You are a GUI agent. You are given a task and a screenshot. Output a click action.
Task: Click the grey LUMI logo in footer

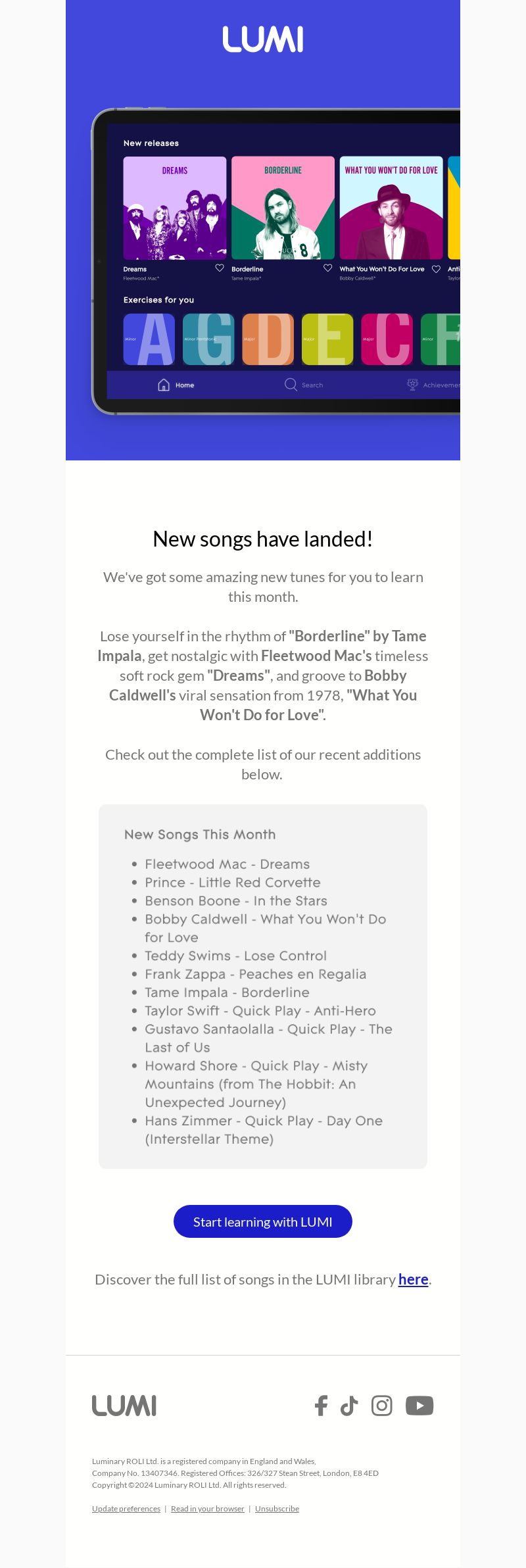click(124, 1406)
